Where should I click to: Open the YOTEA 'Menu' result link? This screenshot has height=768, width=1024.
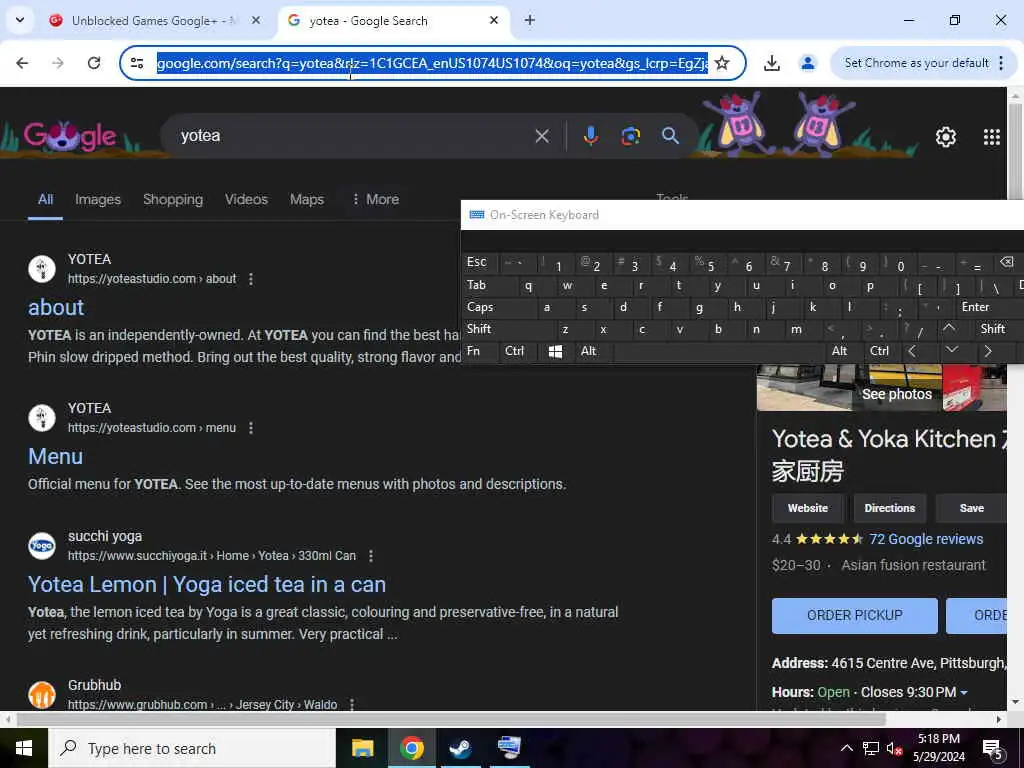(x=56, y=456)
